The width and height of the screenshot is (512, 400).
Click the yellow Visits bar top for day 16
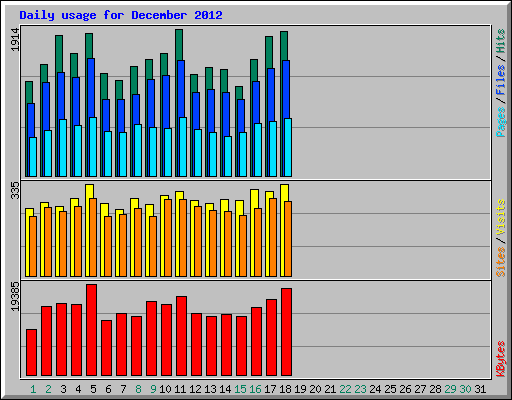pos(254,199)
